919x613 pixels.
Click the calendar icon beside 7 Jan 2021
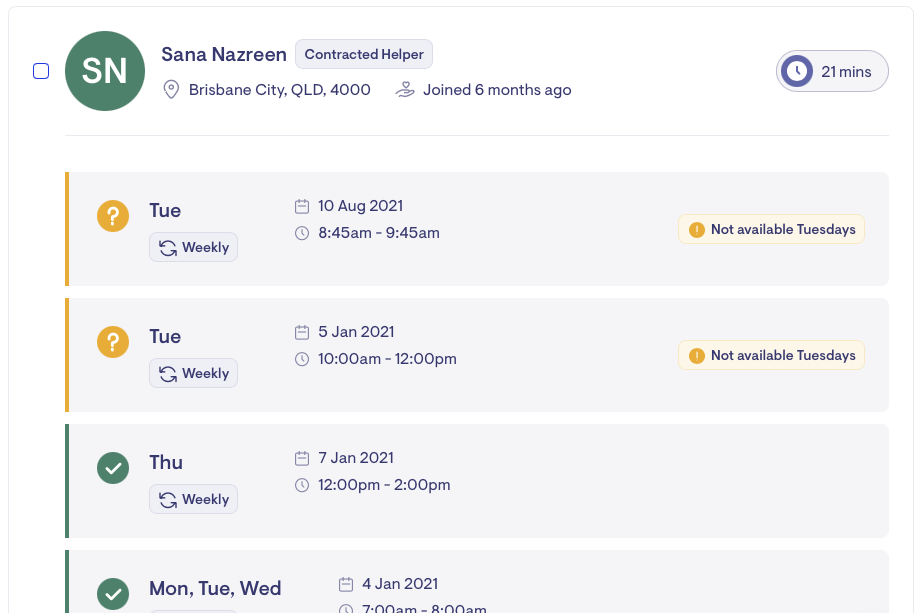(302, 459)
